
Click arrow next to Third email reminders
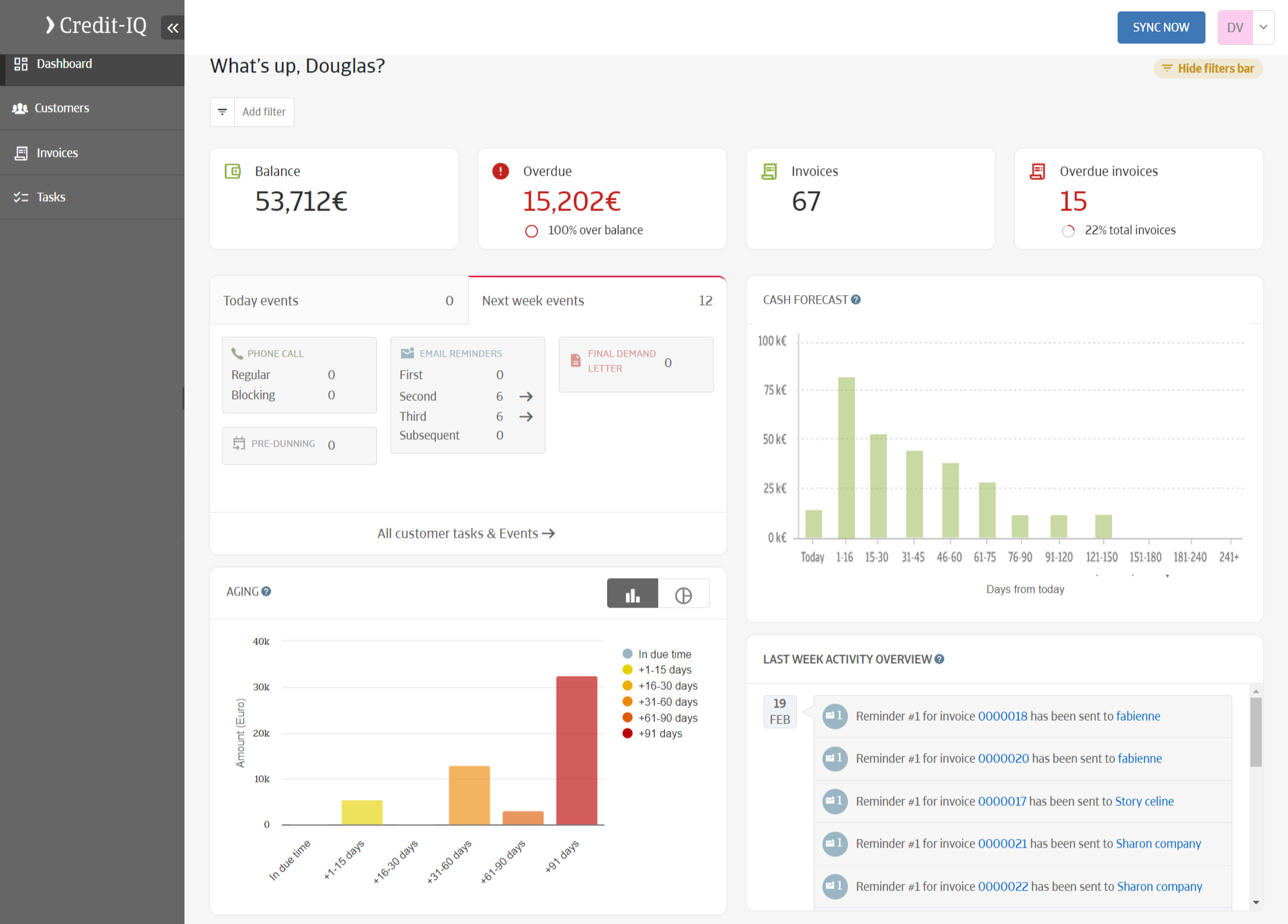click(526, 416)
